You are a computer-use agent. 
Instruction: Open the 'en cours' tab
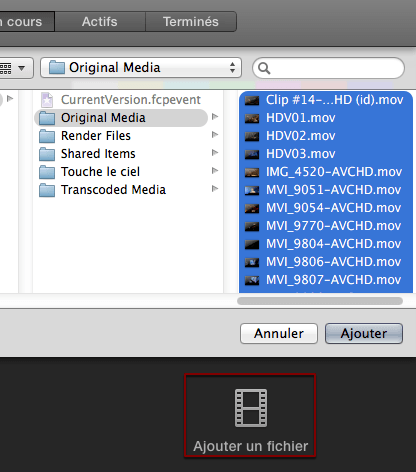coord(27,22)
